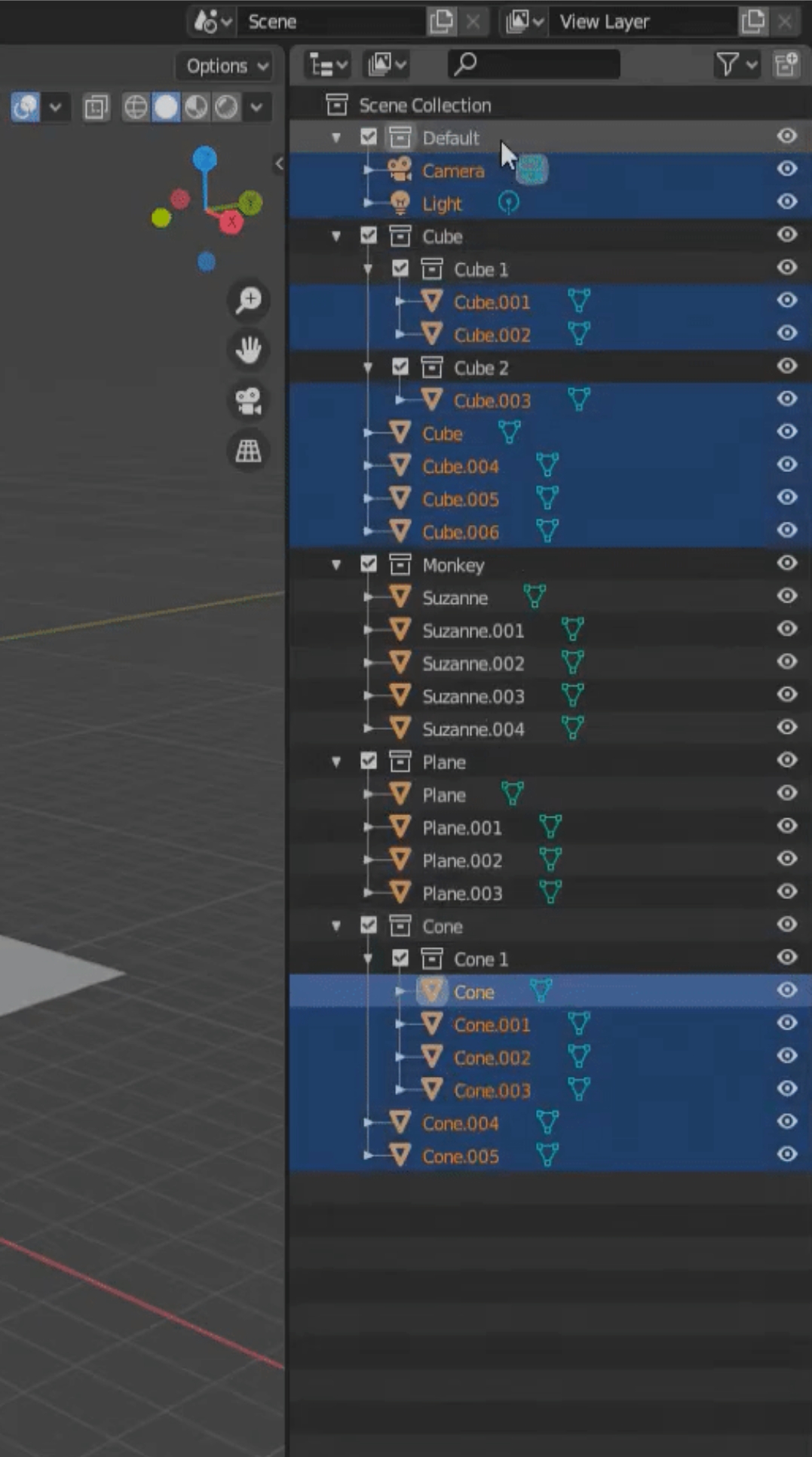Open editor type dropdown in outliner header
The height and width of the screenshot is (1457, 812).
[x=327, y=64]
